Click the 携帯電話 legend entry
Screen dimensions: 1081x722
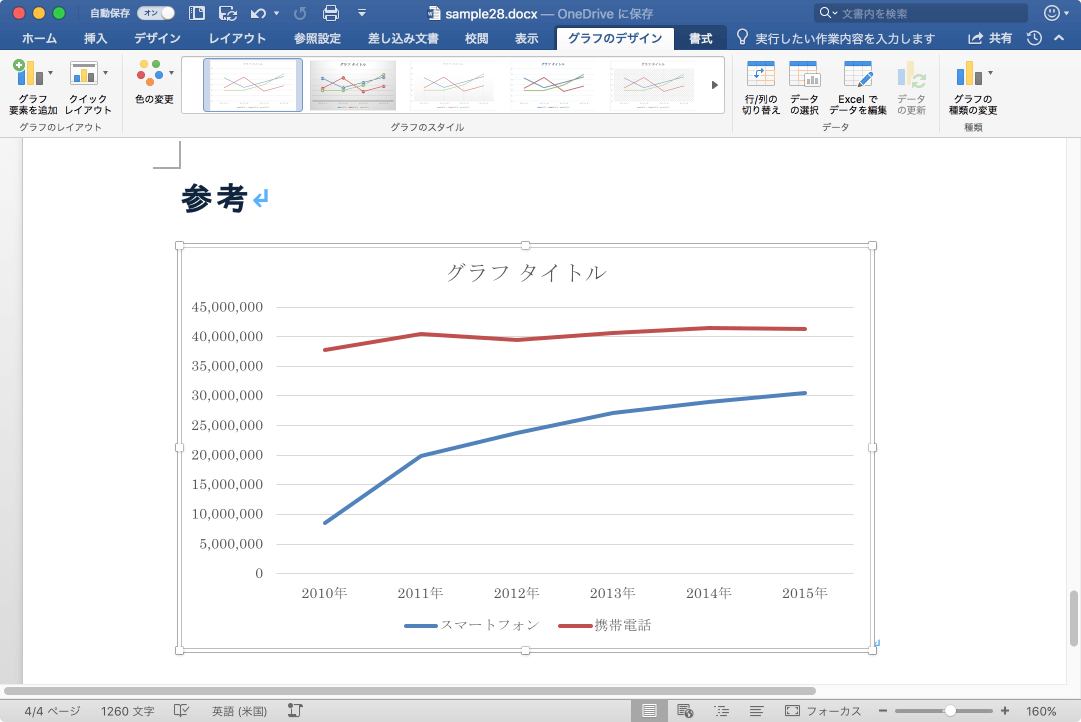pos(605,625)
